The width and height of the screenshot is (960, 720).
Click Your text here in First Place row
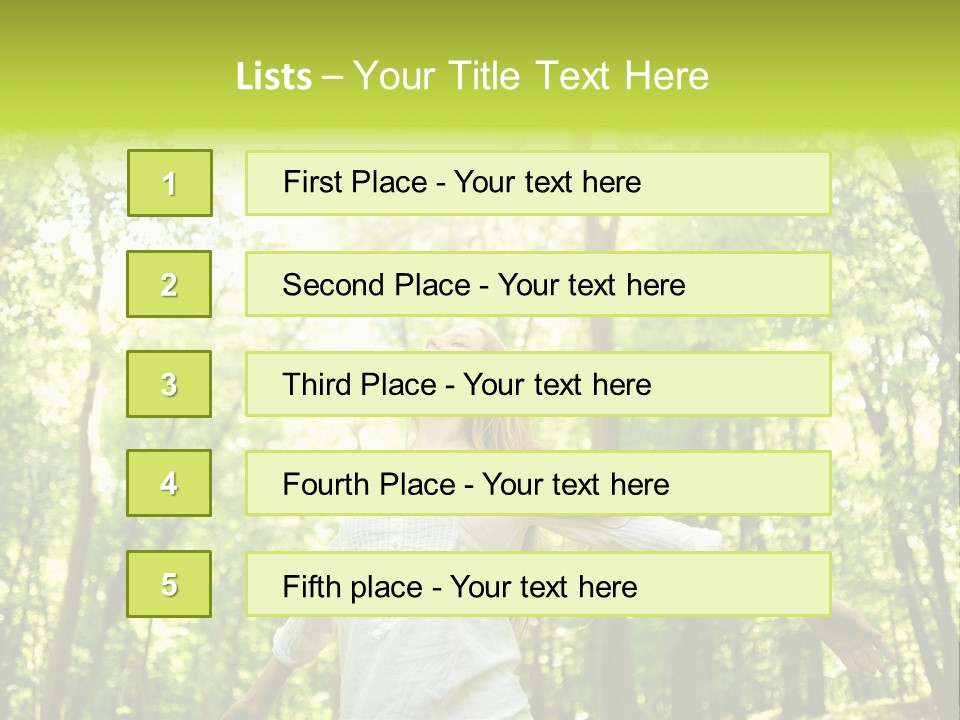(547, 182)
